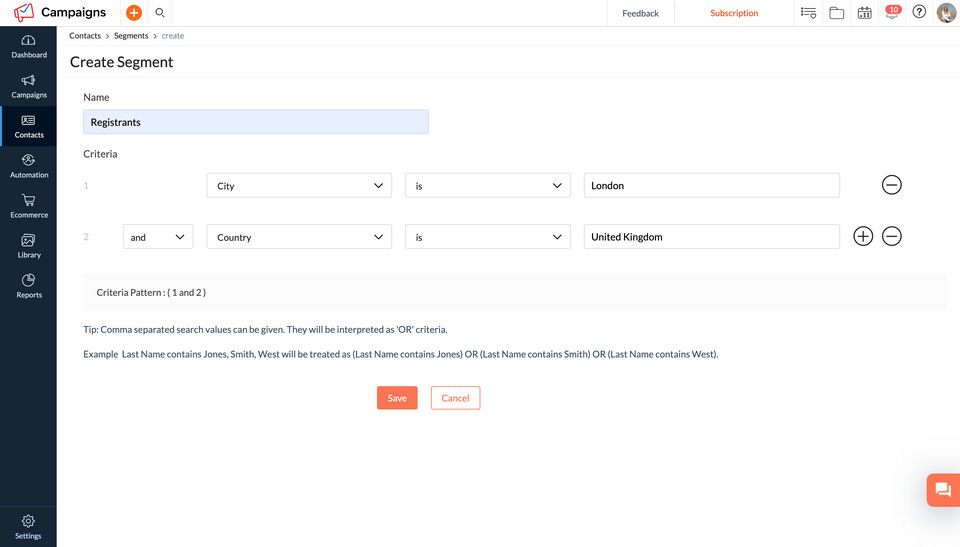The width and height of the screenshot is (960, 547).
Task: Open the list with heart icon
Action: pyautogui.click(x=808, y=13)
